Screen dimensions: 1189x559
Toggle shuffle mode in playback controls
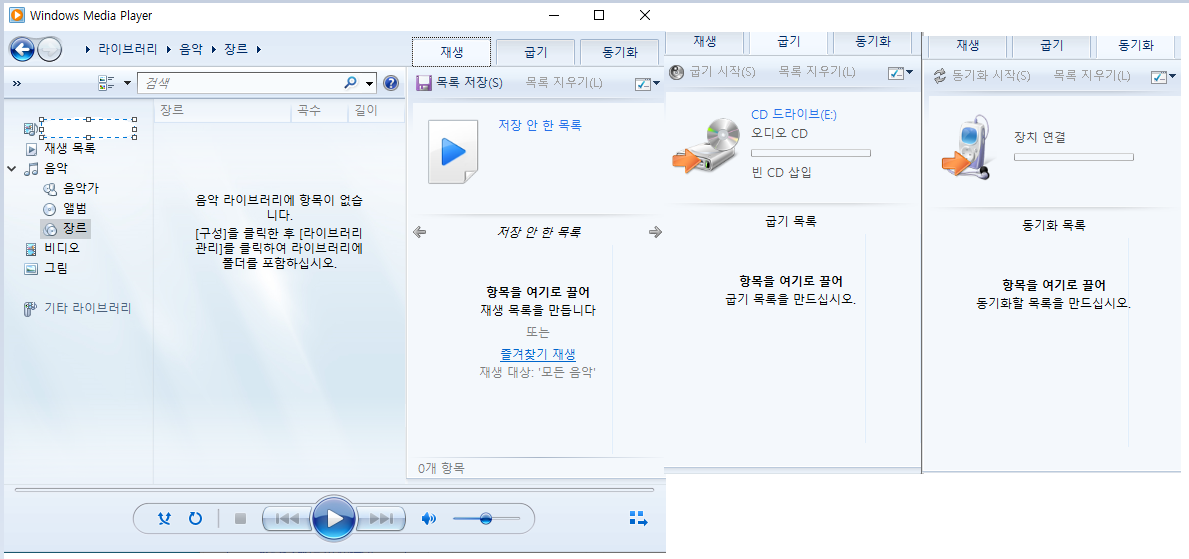[x=164, y=519]
